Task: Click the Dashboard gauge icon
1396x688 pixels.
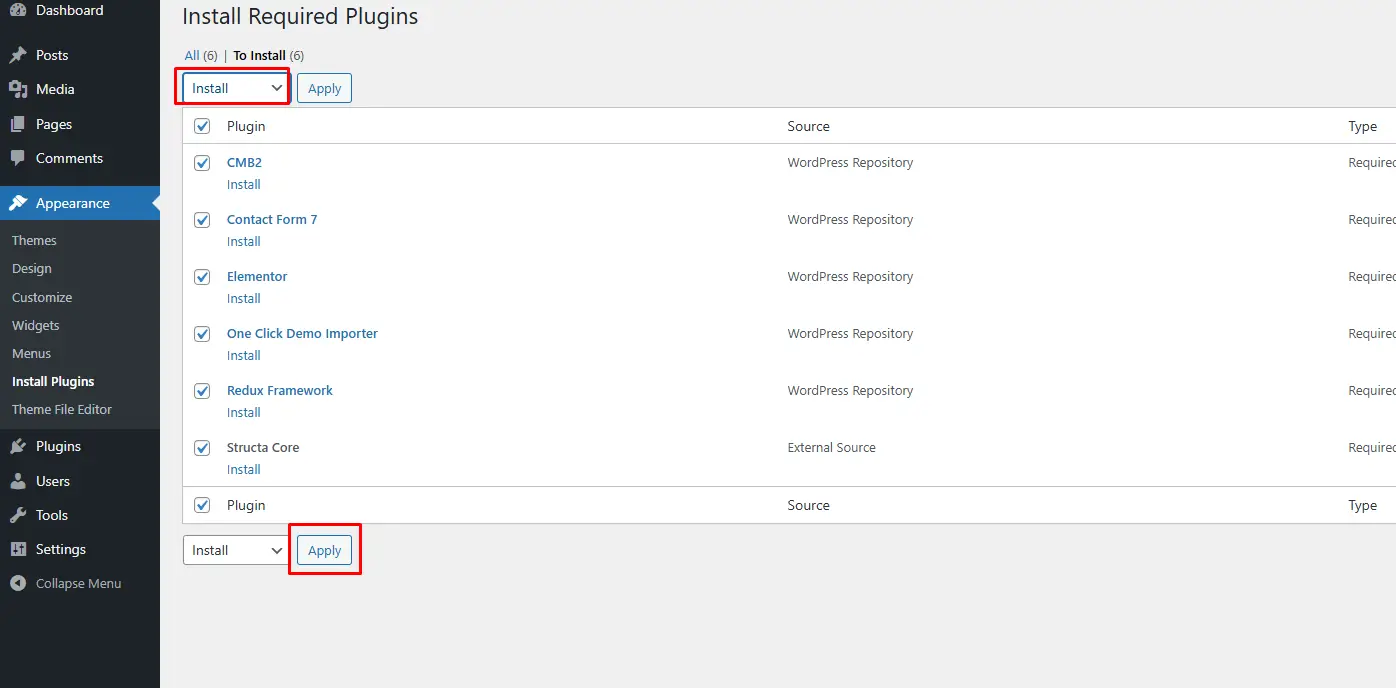Action: pyautogui.click(x=18, y=10)
